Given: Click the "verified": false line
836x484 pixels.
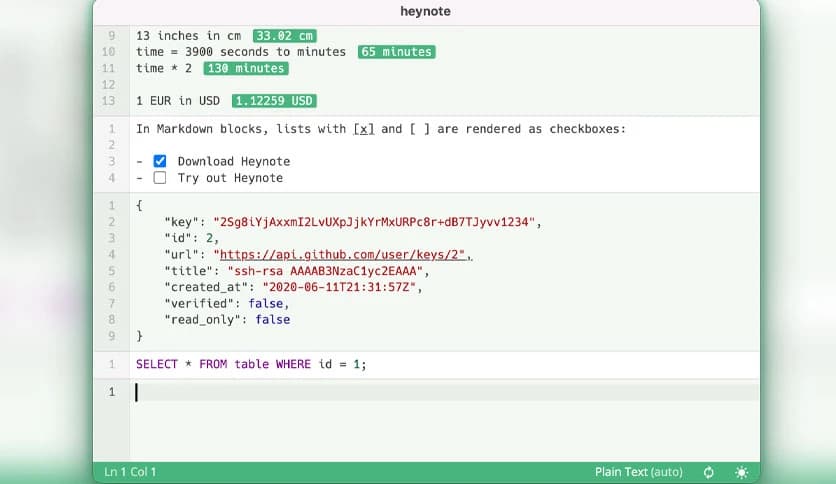Looking at the screenshot, I should pyautogui.click(x=227, y=303).
